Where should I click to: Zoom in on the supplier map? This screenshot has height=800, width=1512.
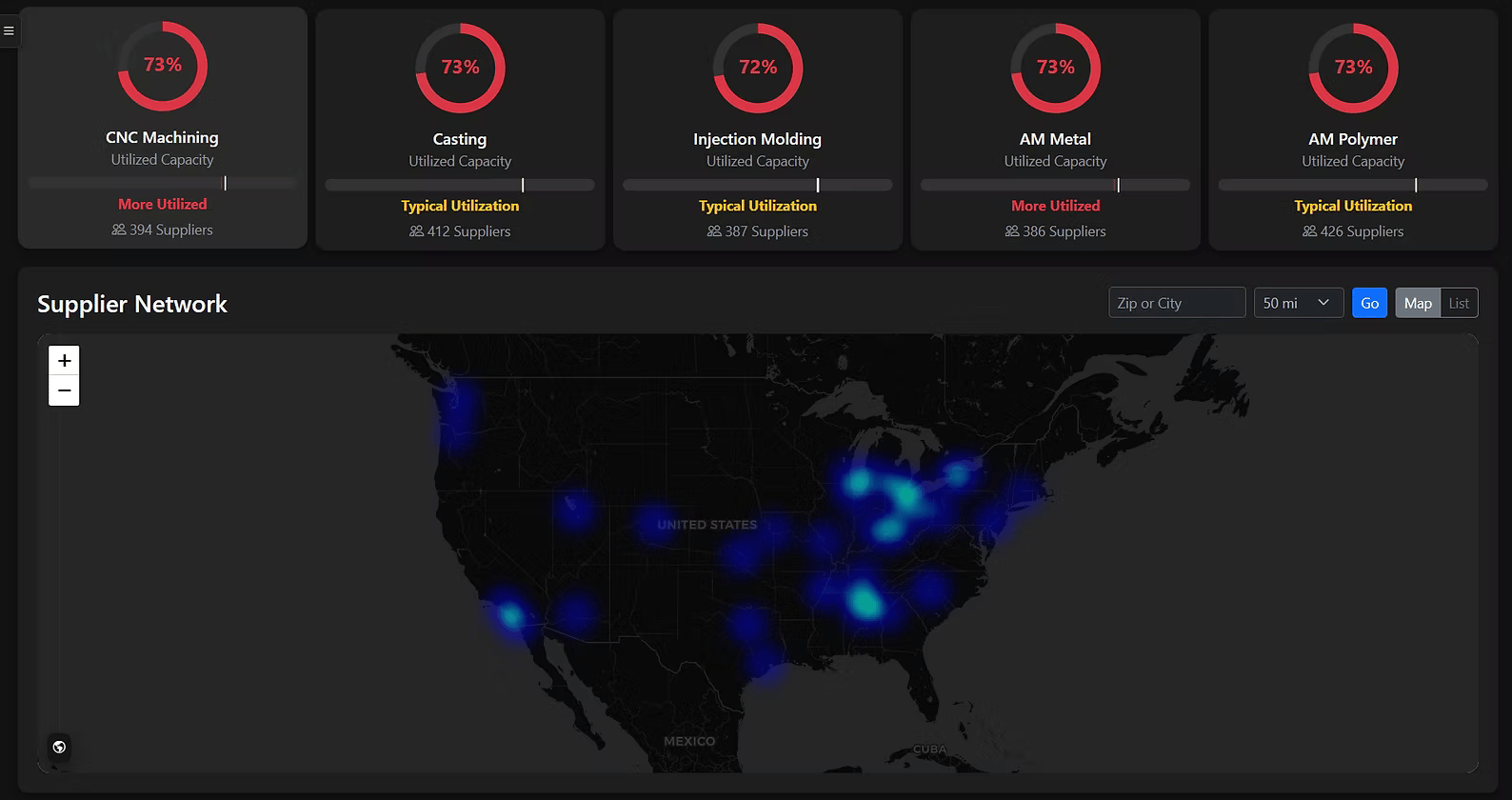(64, 361)
